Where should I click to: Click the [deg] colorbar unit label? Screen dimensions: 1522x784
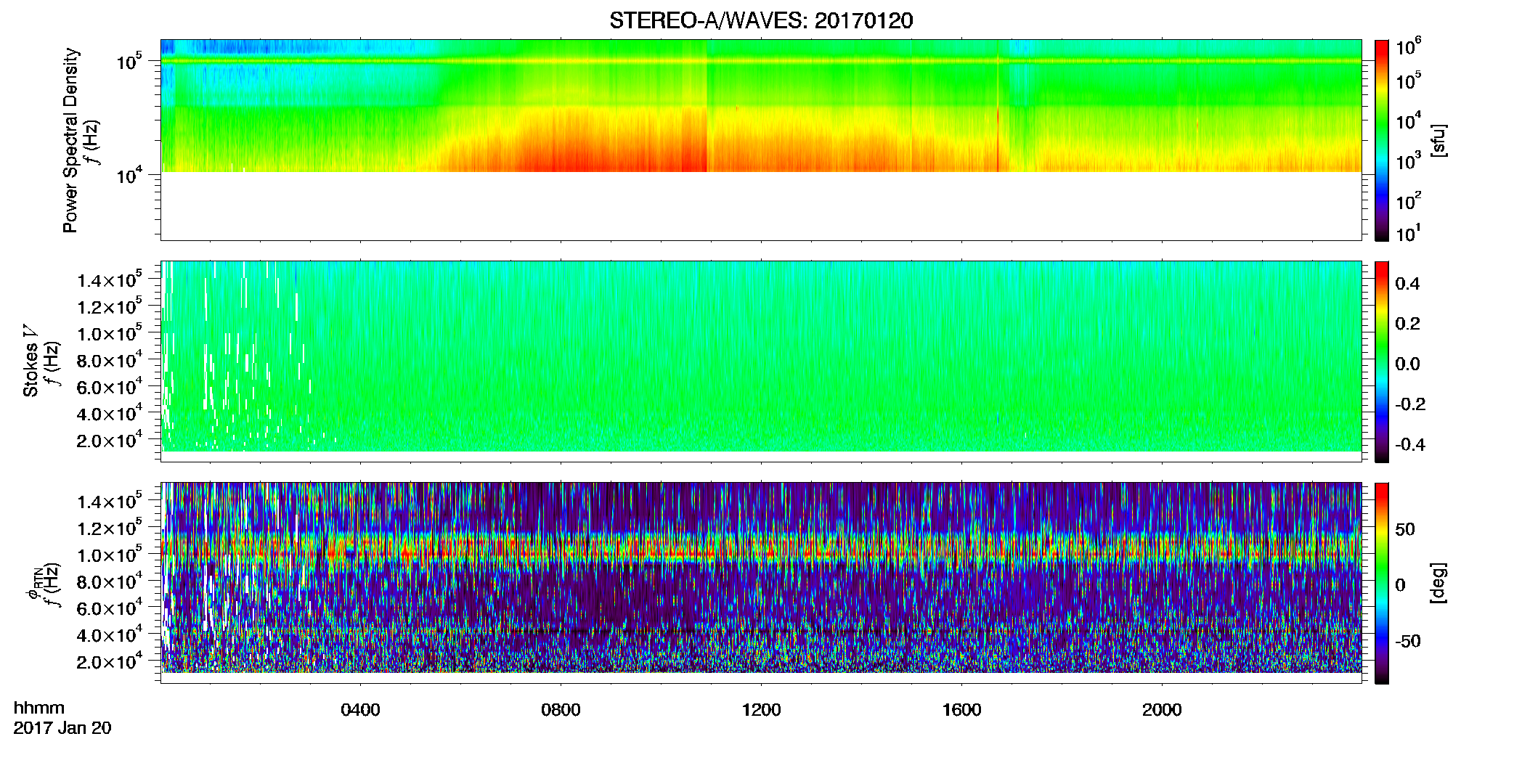click(x=1438, y=583)
